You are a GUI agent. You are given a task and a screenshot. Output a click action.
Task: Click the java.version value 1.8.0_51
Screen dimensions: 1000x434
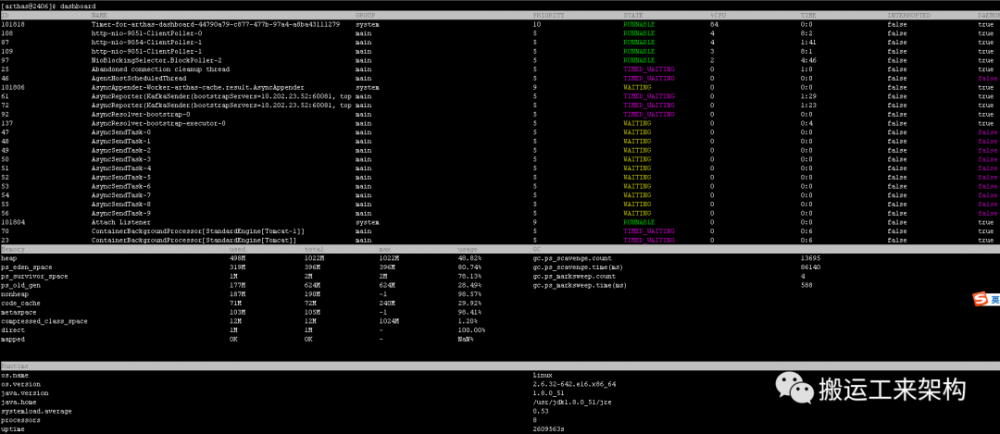pos(550,393)
